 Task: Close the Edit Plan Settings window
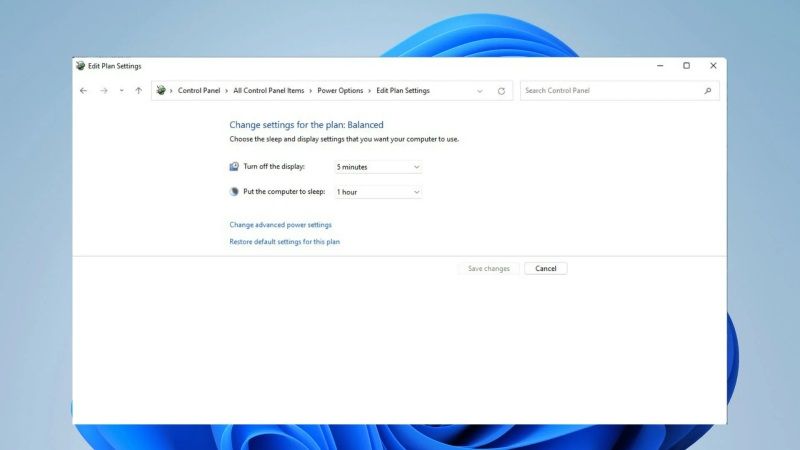click(713, 66)
